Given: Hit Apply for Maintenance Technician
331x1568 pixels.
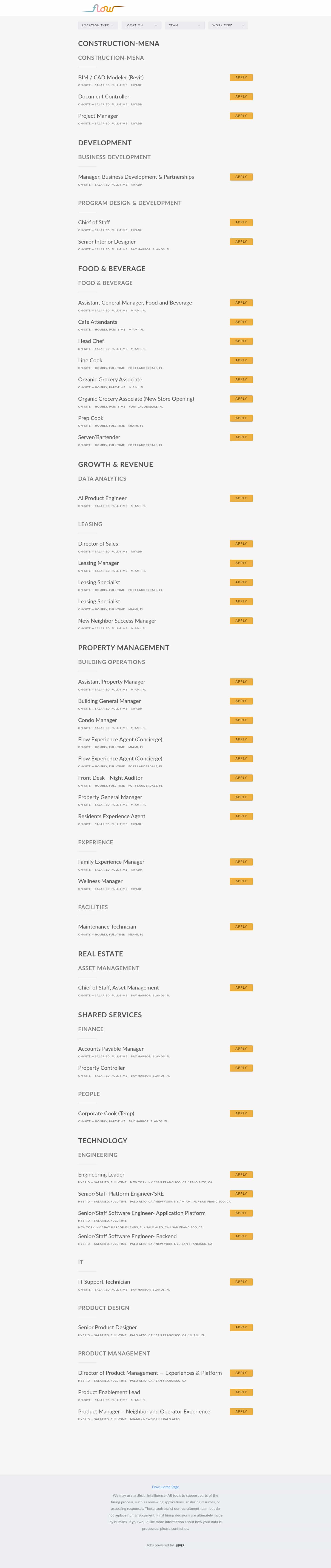Looking at the screenshot, I should point(241,926).
